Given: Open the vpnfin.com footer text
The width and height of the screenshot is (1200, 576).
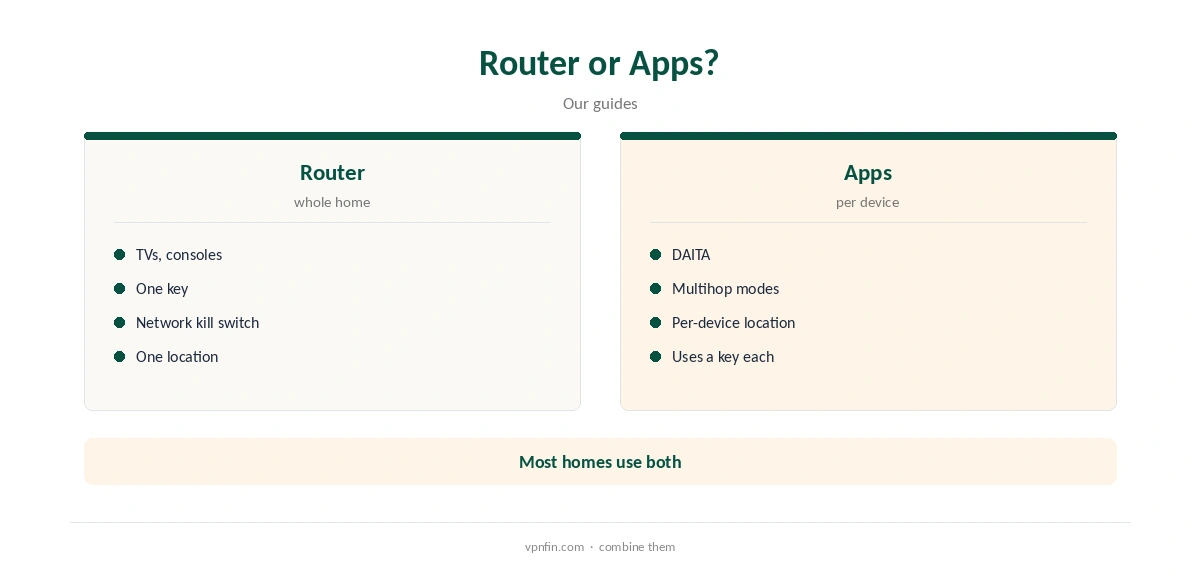Looking at the screenshot, I should coord(554,547).
